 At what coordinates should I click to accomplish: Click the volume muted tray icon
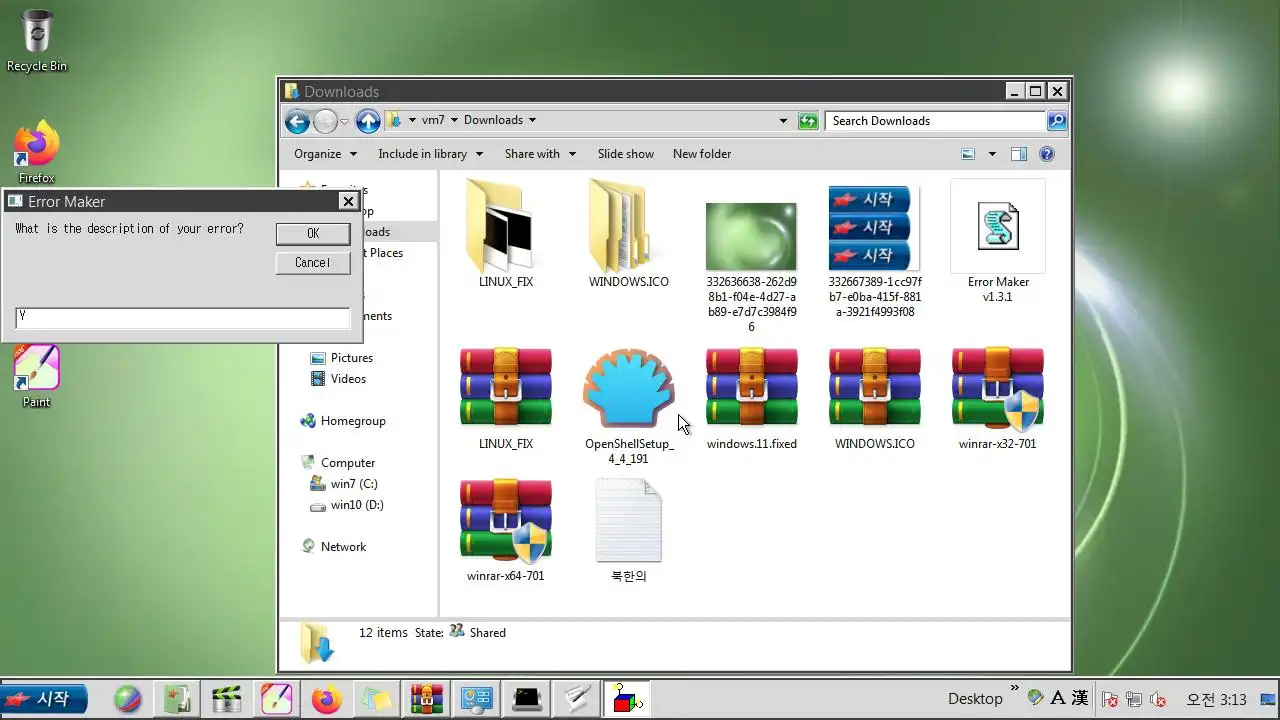coord(1158,699)
